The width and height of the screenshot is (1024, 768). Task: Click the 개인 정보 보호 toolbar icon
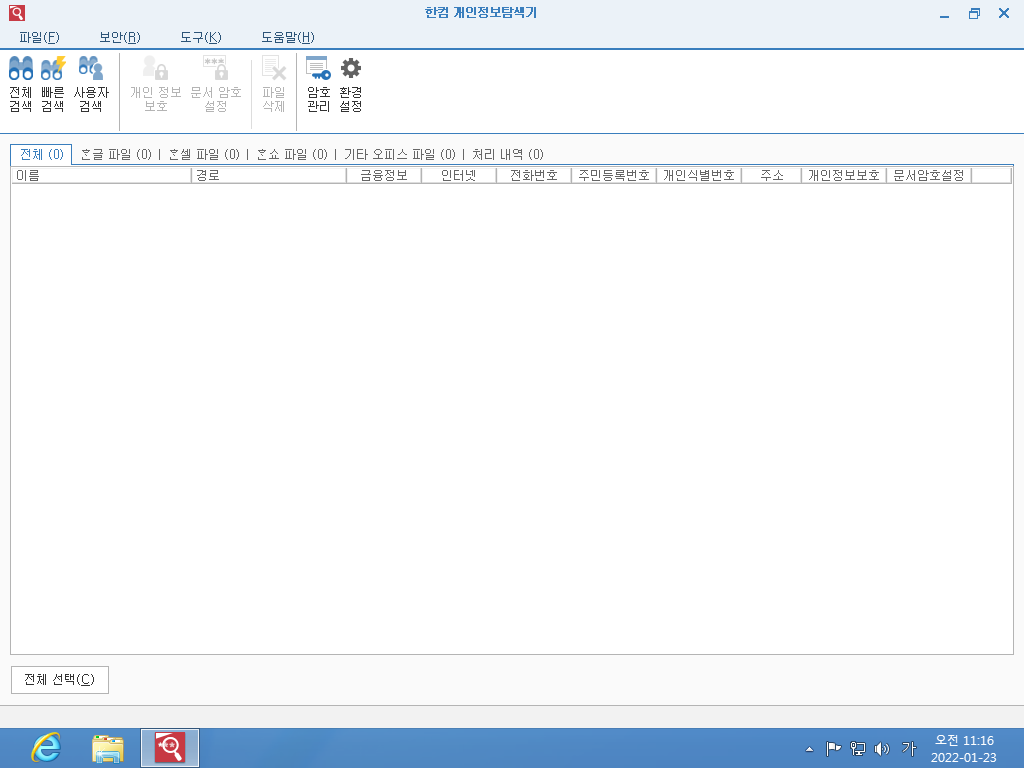coord(155,84)
